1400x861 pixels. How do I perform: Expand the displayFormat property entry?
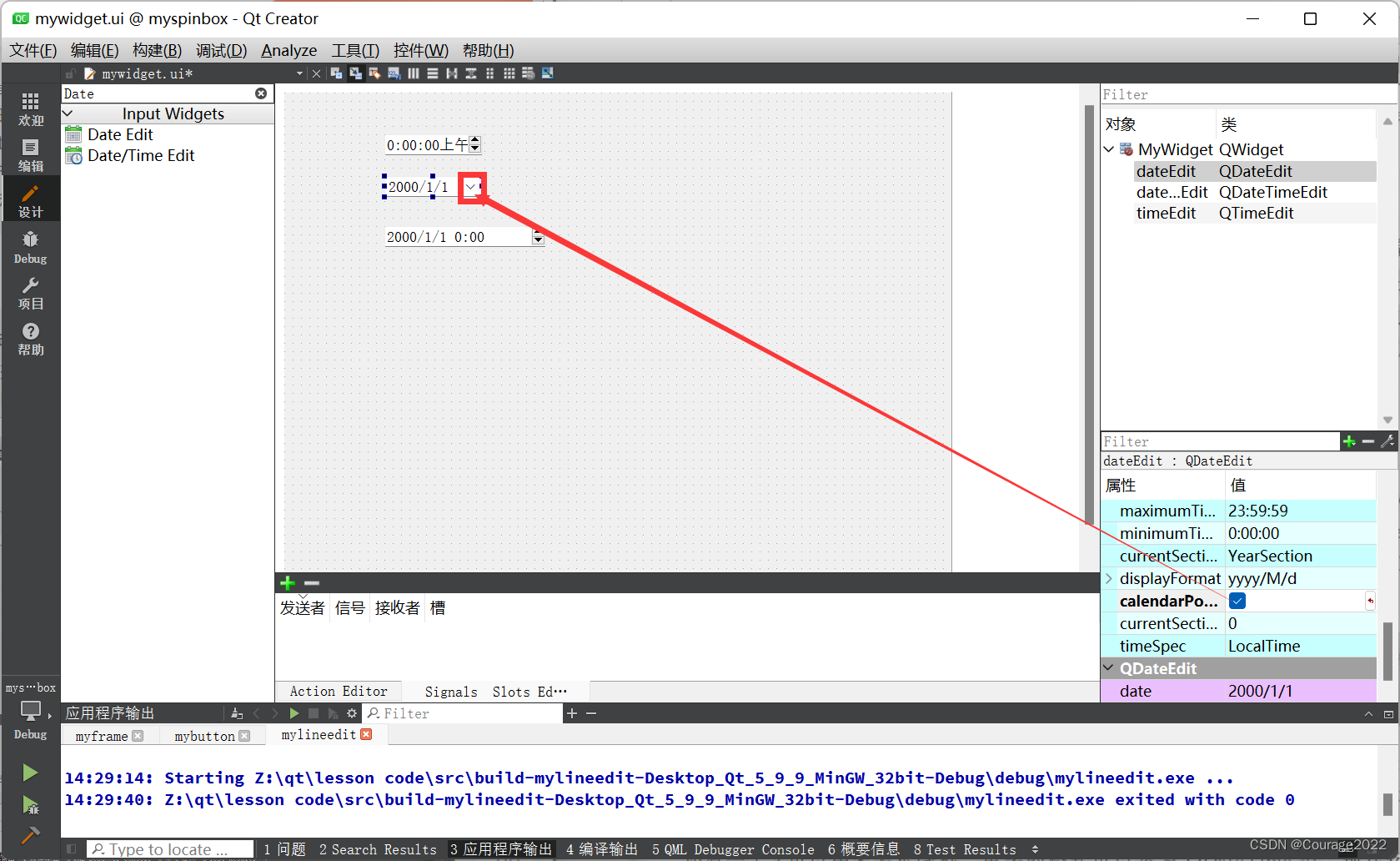[x=1109, y=578]
